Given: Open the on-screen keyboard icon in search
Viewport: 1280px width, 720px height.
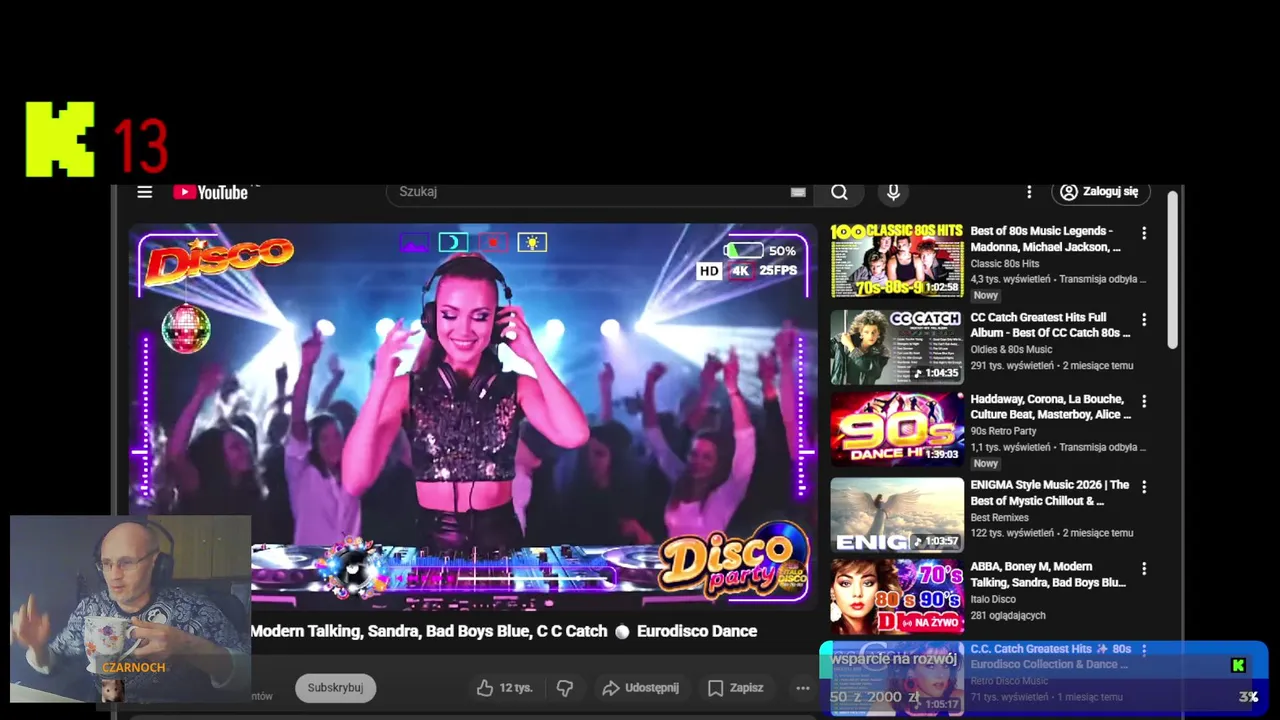Looking at the screenshot, I should (798, 192).
